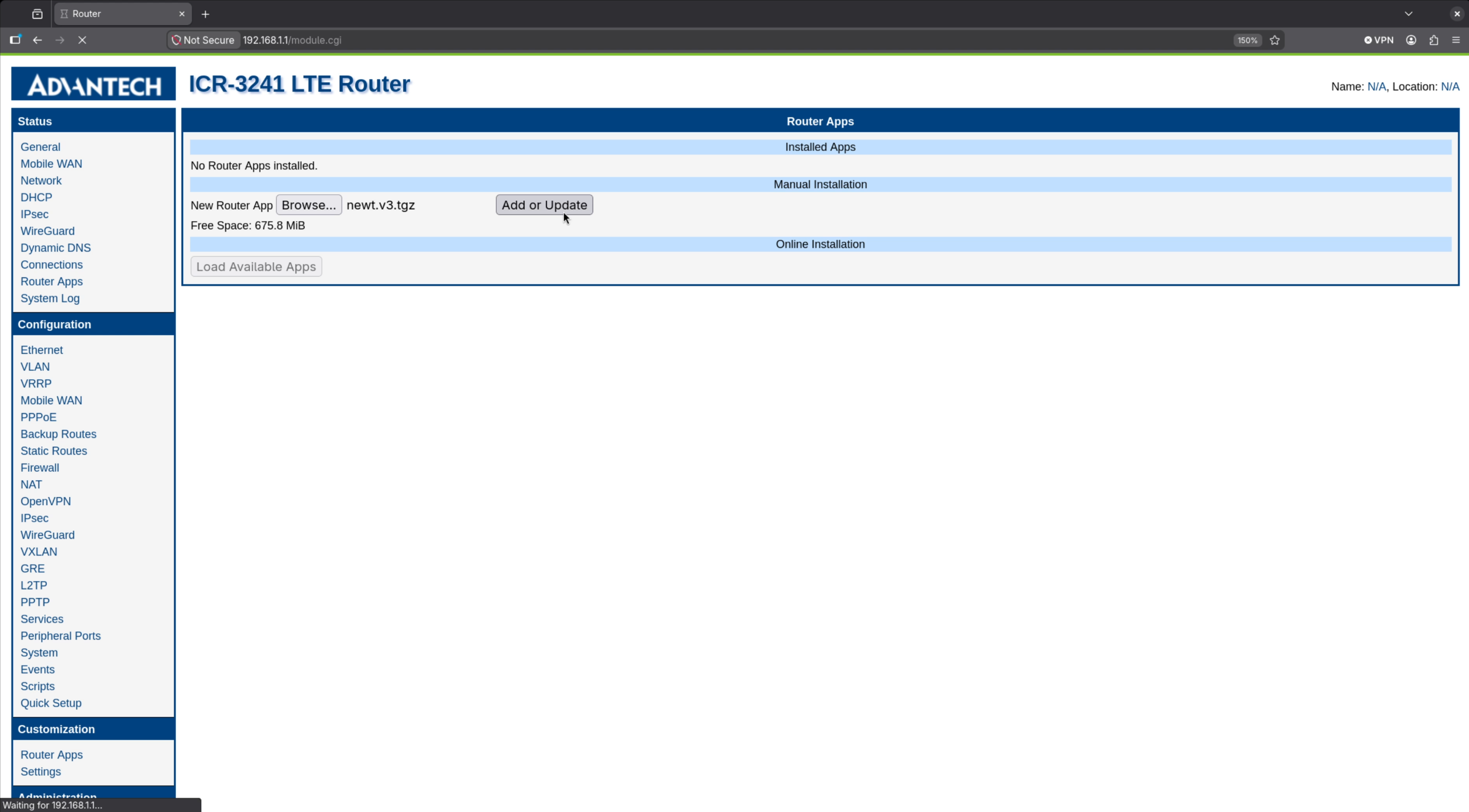Open VRRP configuration
Image resolution: width=1469 pixels, height=812 pixels.
click(x=36, y=383)
